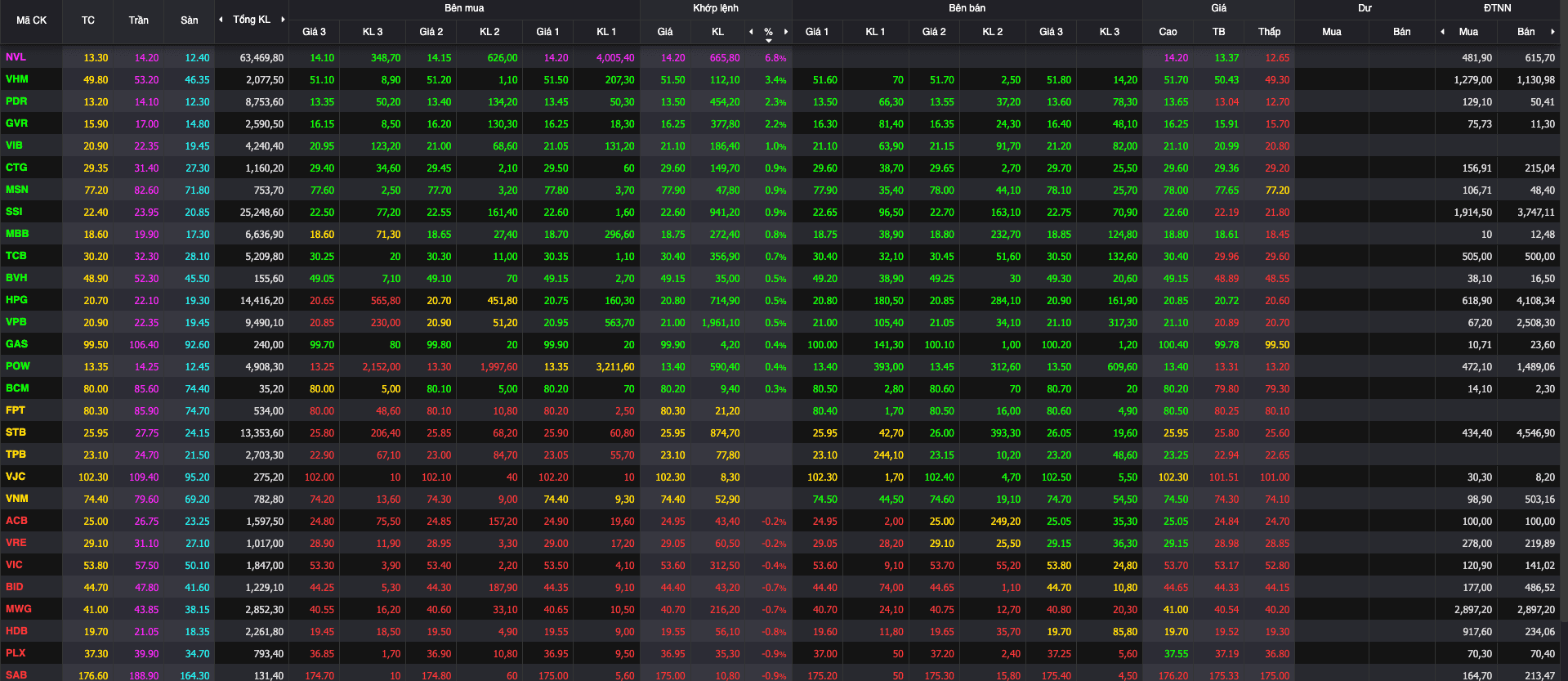Click the Khớp lệnh Giá header
The image size is (1568, 681).
point(665,32)
